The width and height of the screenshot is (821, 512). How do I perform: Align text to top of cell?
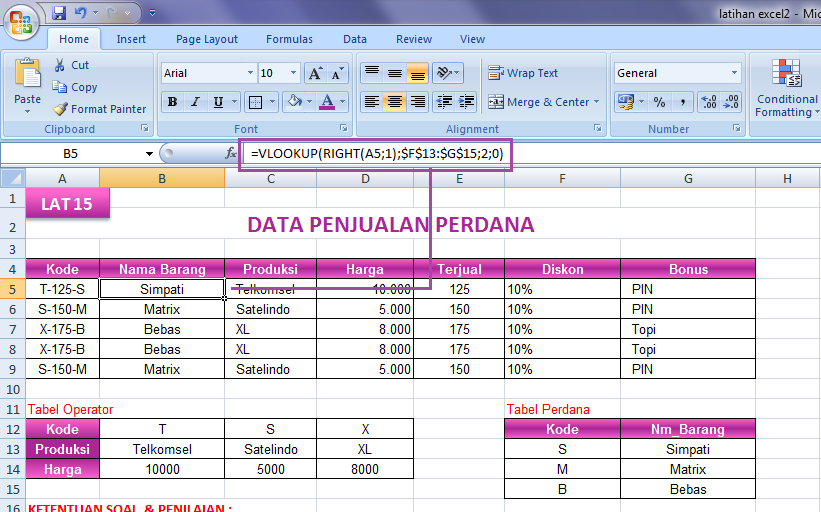tap(372, 73)
